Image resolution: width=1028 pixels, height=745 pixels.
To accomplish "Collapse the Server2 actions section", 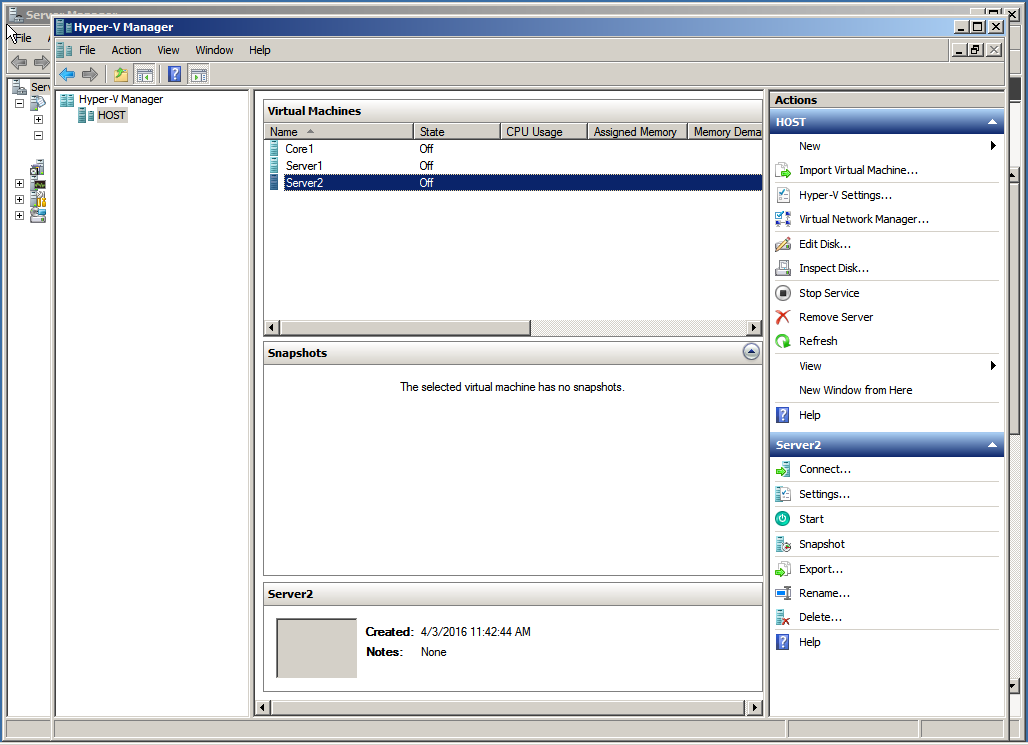I will (992, 445).
